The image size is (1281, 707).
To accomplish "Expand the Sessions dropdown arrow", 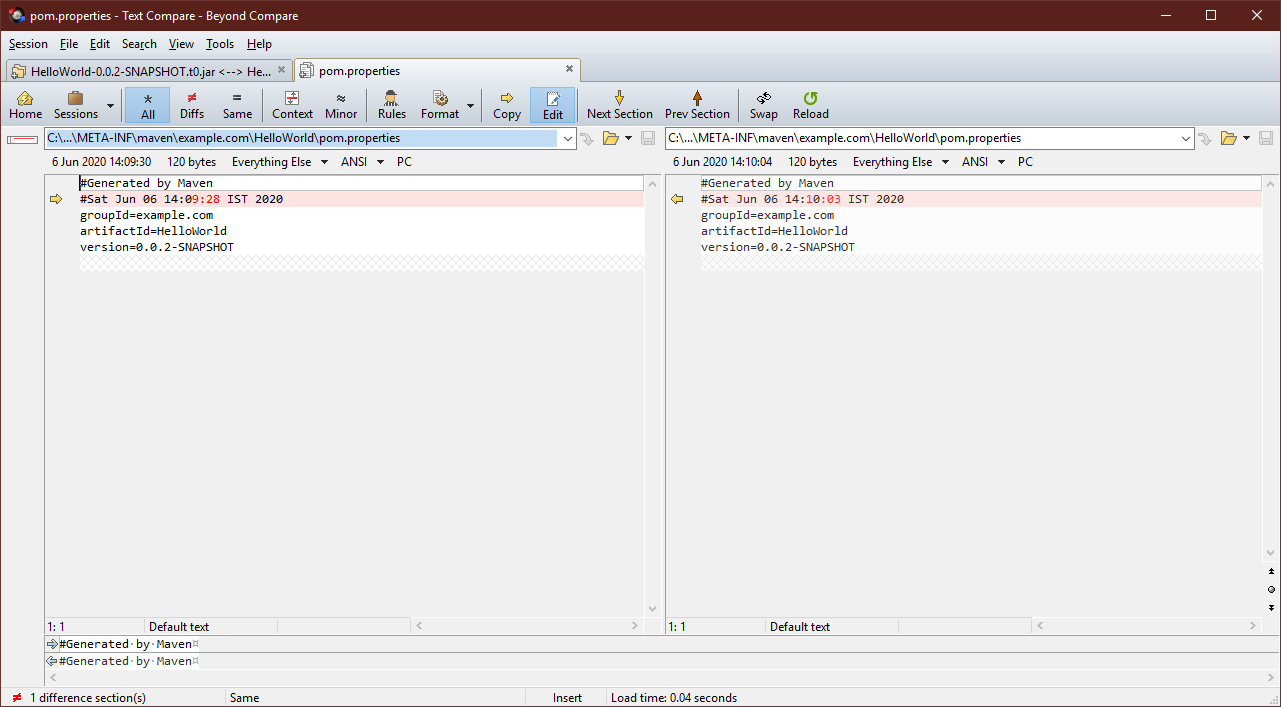I will pyautogui.click(x=110, y=105).
